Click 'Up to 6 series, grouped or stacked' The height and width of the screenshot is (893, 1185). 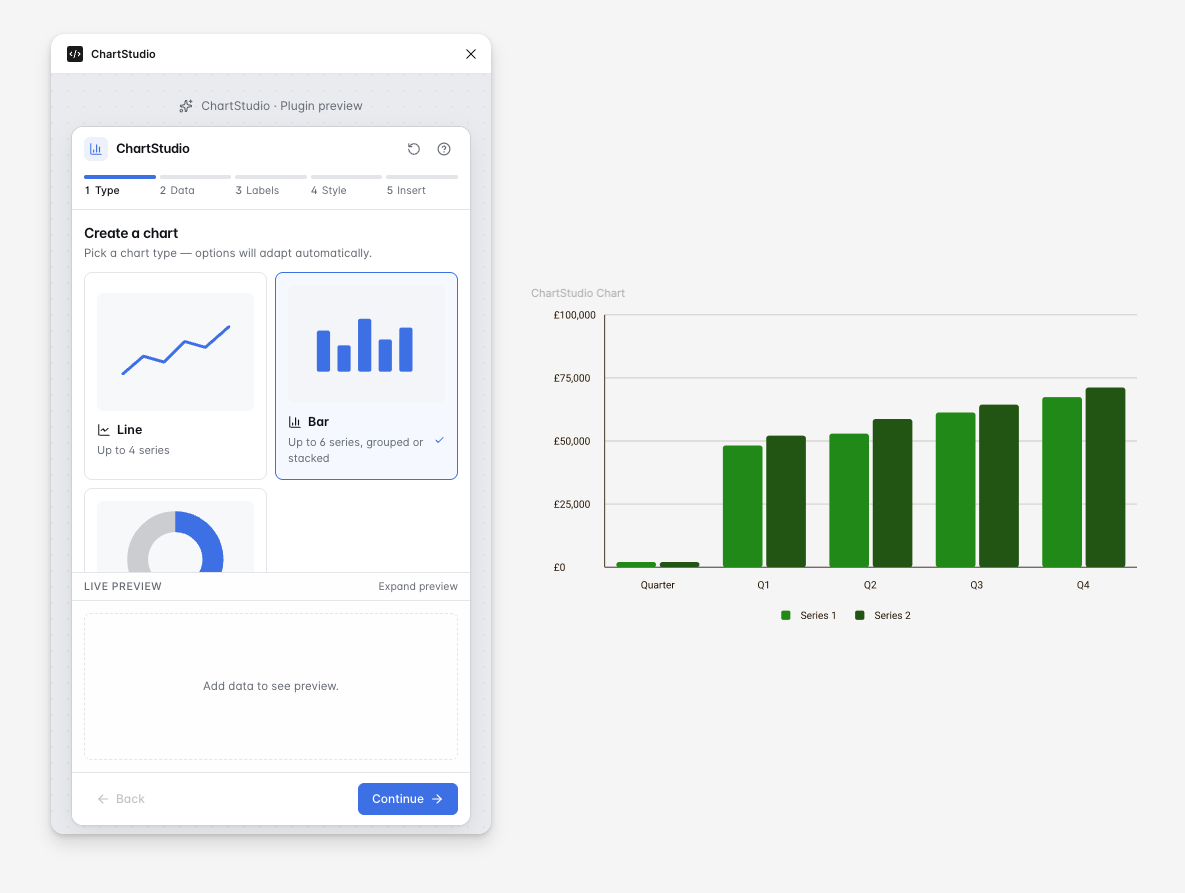[355, 450]
